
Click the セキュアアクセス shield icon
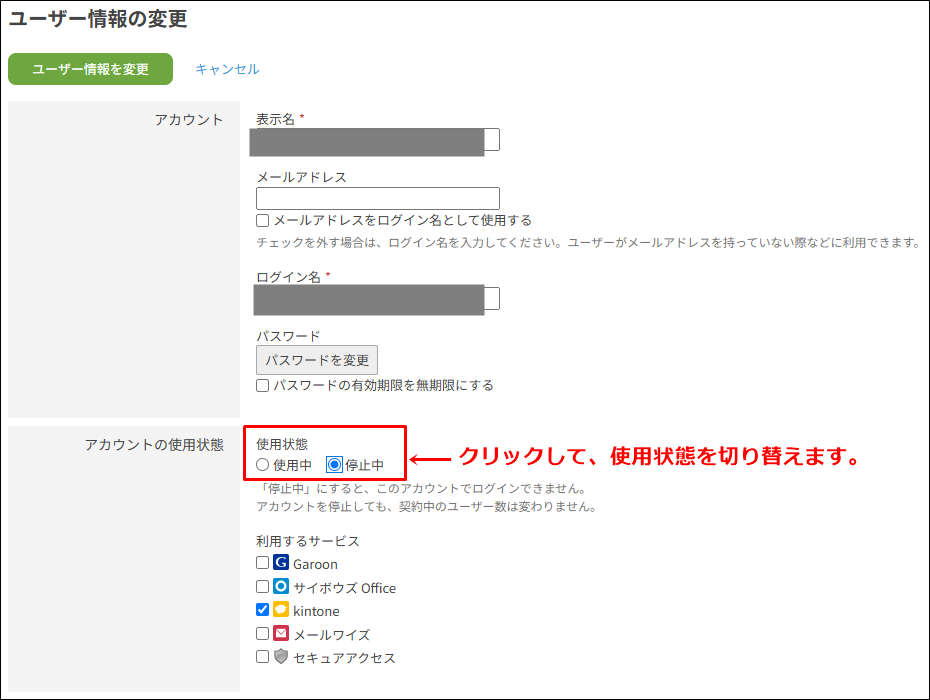281,657
